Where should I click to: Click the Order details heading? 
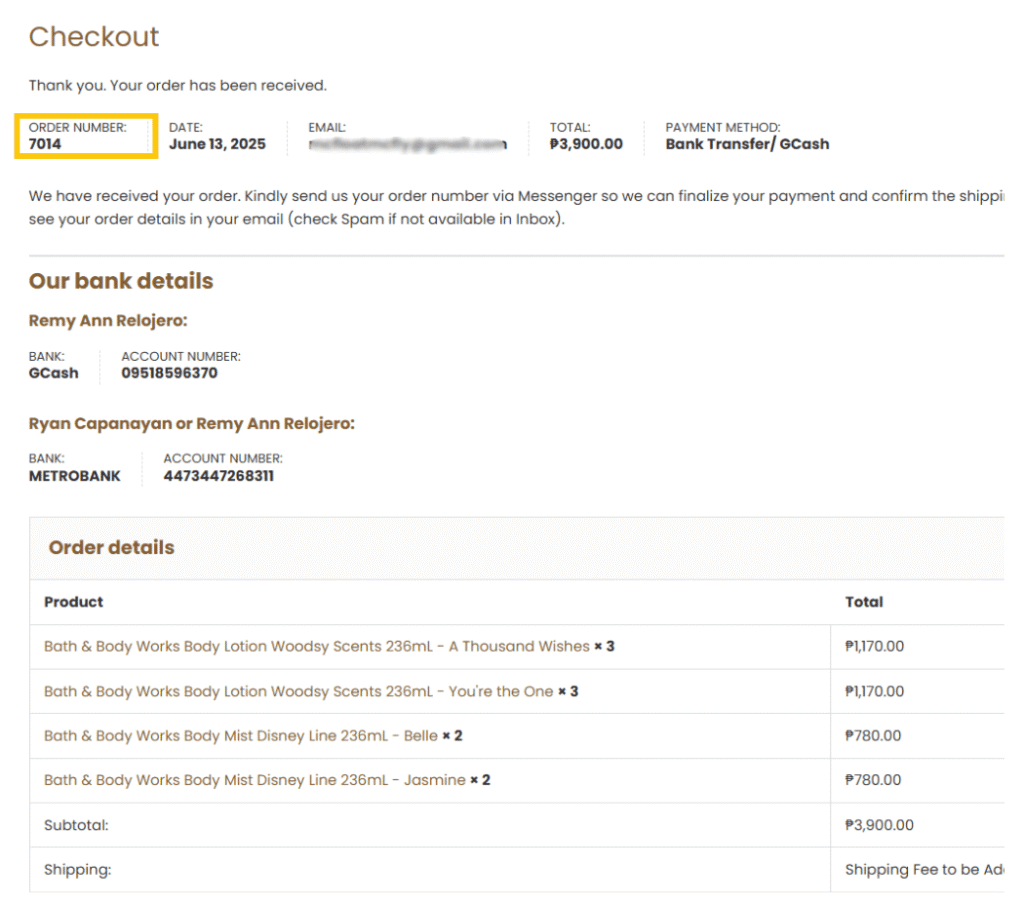click(x=112, y=548)
